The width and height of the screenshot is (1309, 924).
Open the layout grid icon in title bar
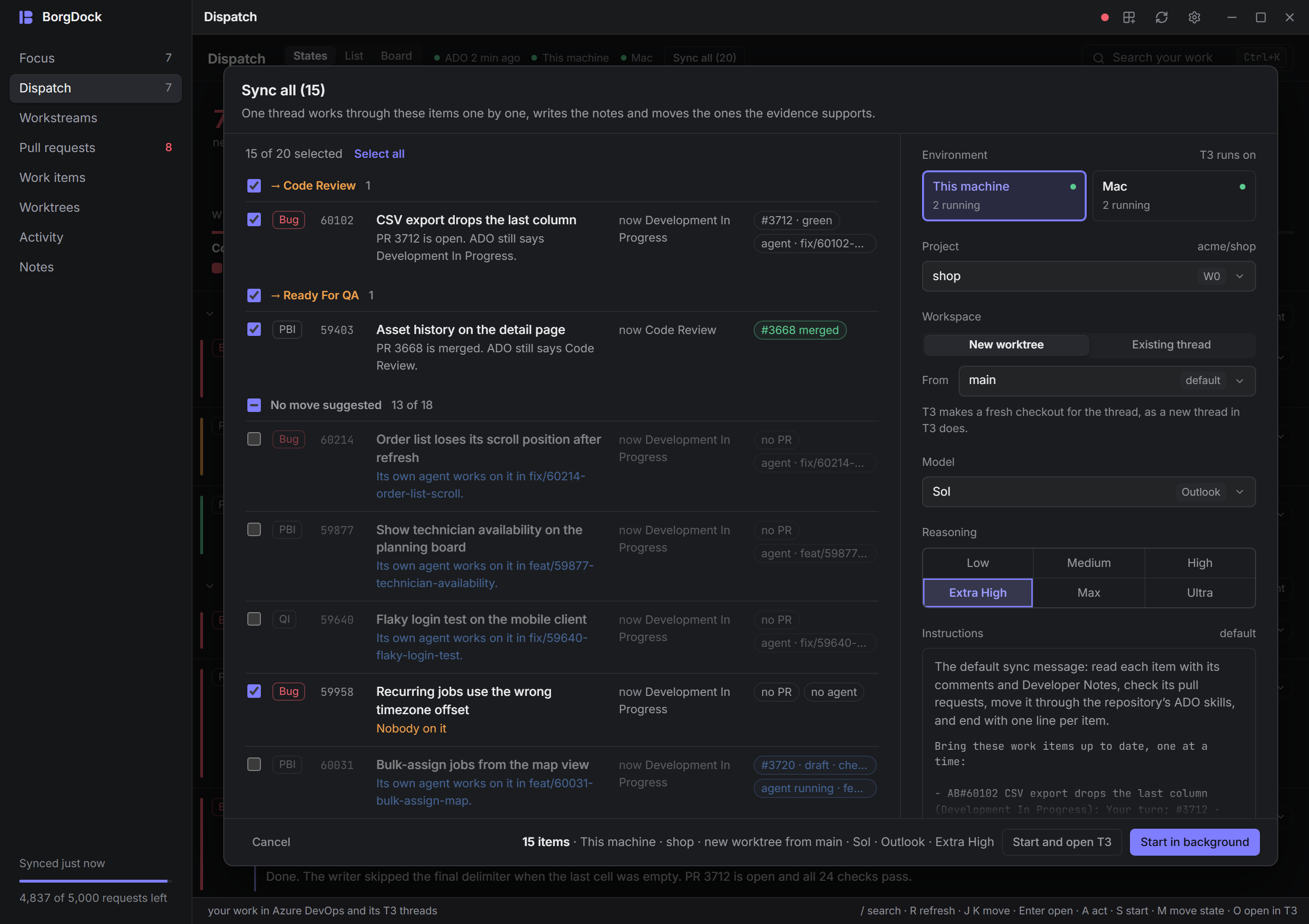pyautogui.click(x=1129, y=17)
